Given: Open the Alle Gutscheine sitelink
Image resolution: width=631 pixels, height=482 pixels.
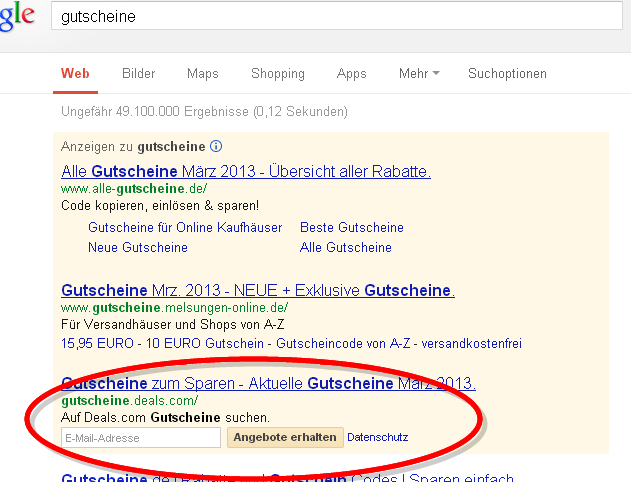Looking at the screenshot, I should click(346, 247).
